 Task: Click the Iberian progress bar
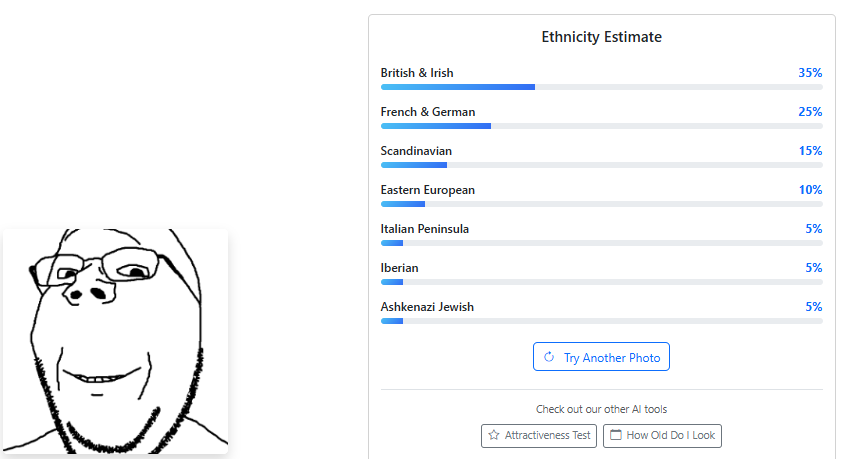pos(601,282)
